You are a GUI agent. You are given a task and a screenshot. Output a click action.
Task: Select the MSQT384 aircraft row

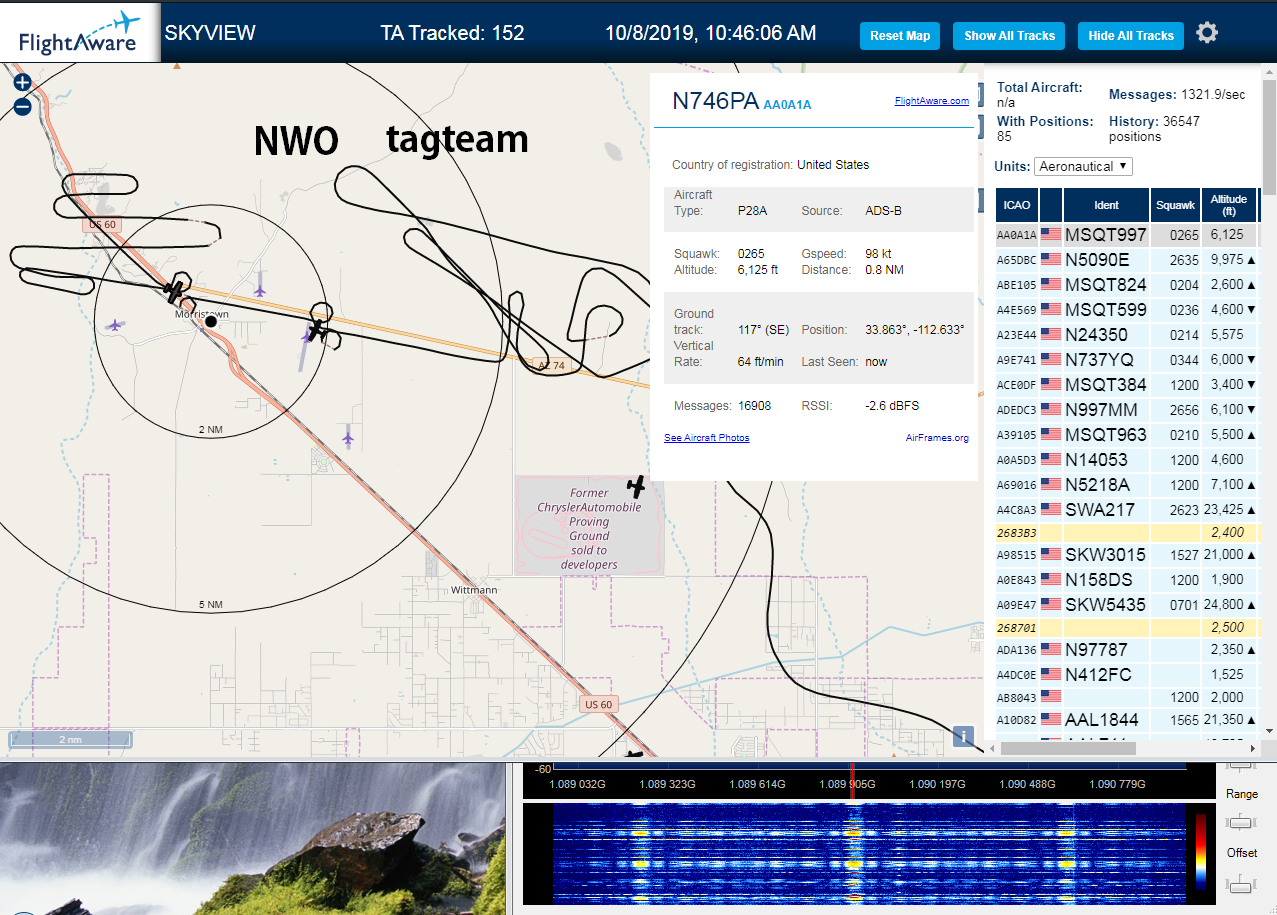coord(1127,385)
